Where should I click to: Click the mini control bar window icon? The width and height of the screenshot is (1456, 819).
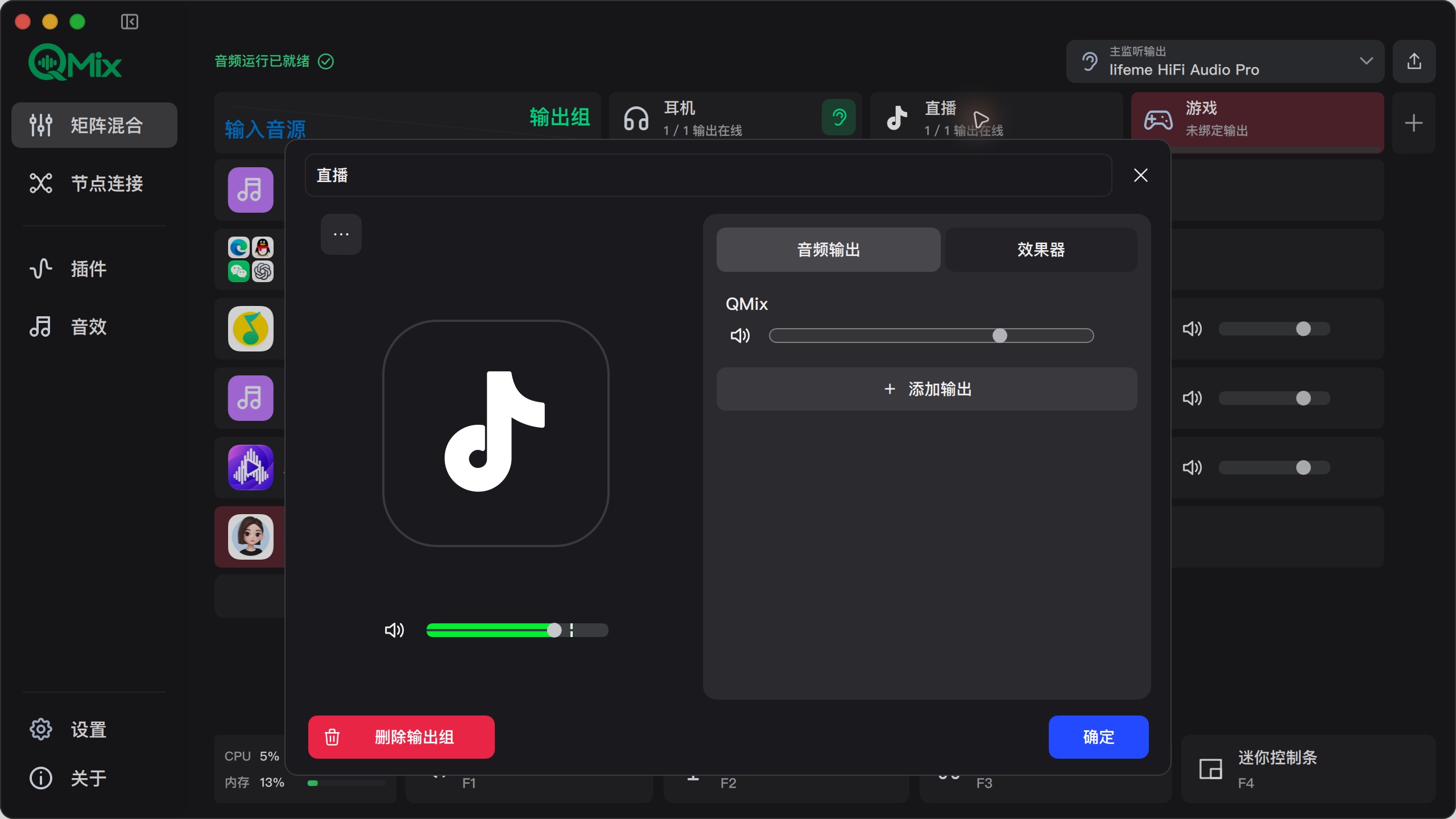(1210, 769)
